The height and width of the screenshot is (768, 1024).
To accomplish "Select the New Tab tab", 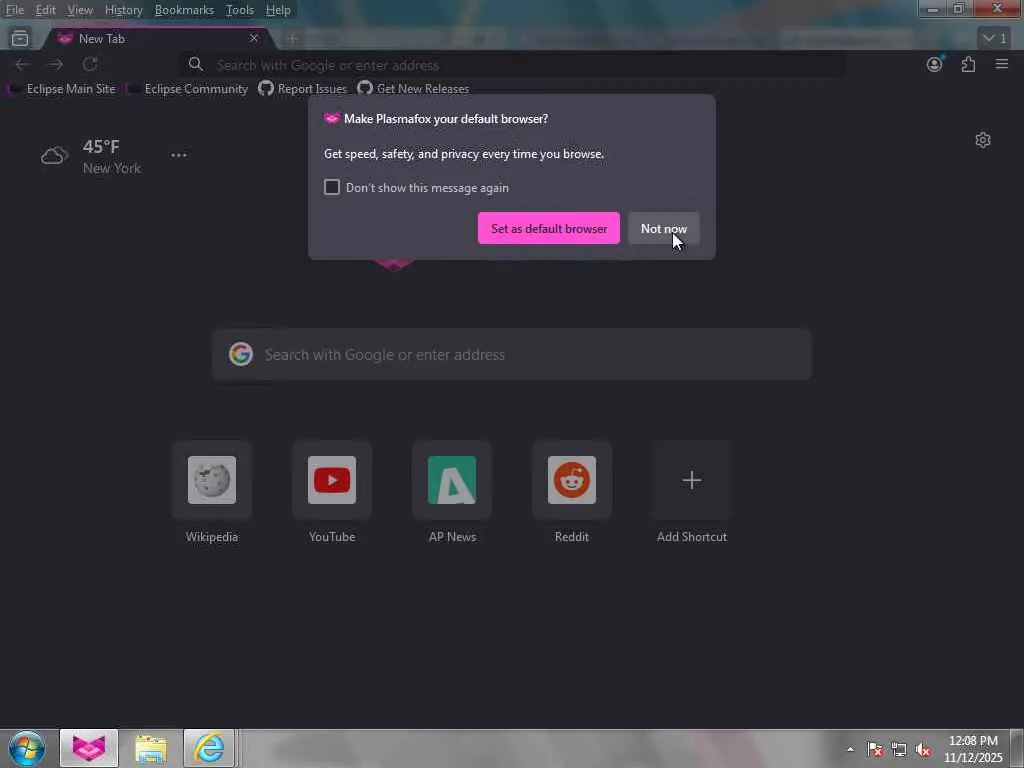I will tap(157, 39).
